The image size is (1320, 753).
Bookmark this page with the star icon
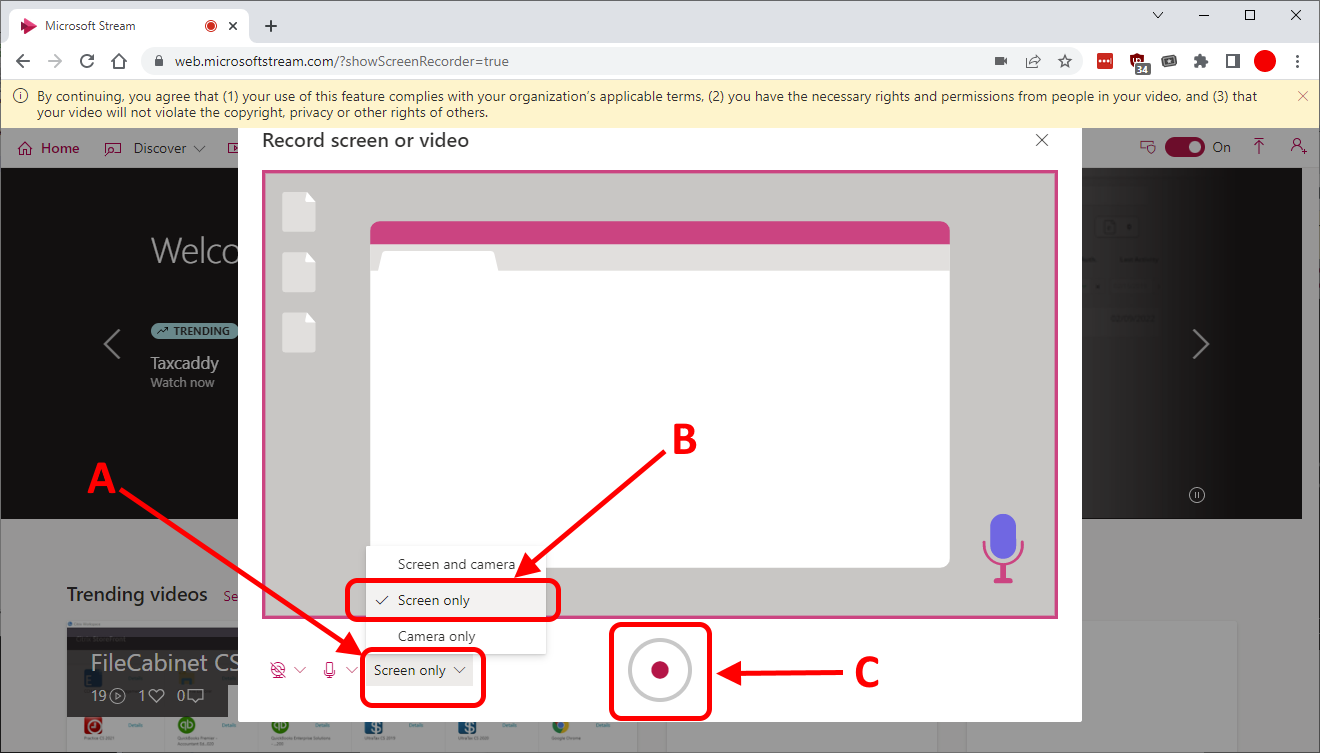(x=1065, y=61)
